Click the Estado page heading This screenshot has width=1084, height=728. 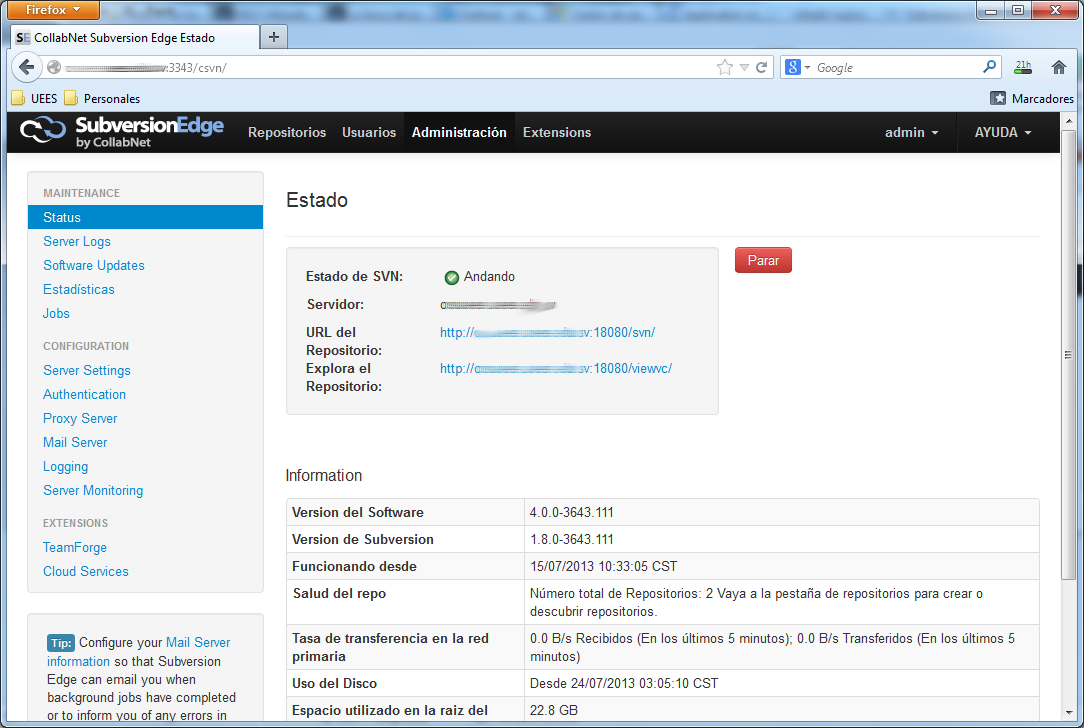[317, 200]
